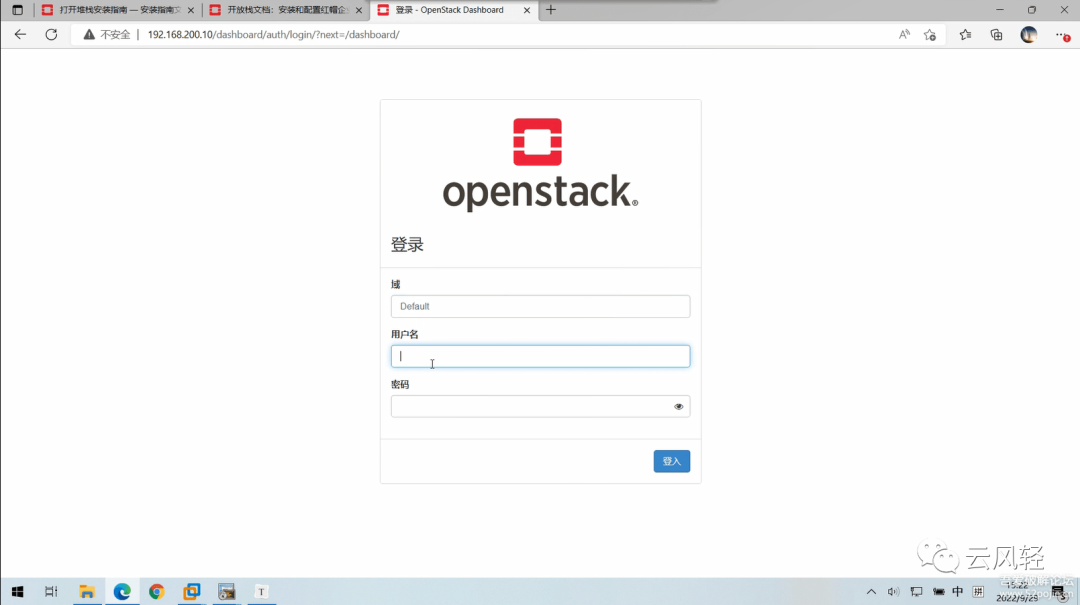1080x605 pixels.
Task: Click the Add to favorites star icon
Action: click(x=929, y=34)
